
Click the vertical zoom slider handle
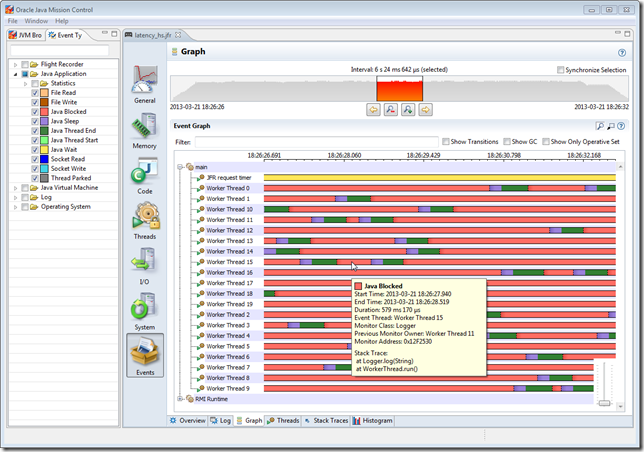coord(604,403)
